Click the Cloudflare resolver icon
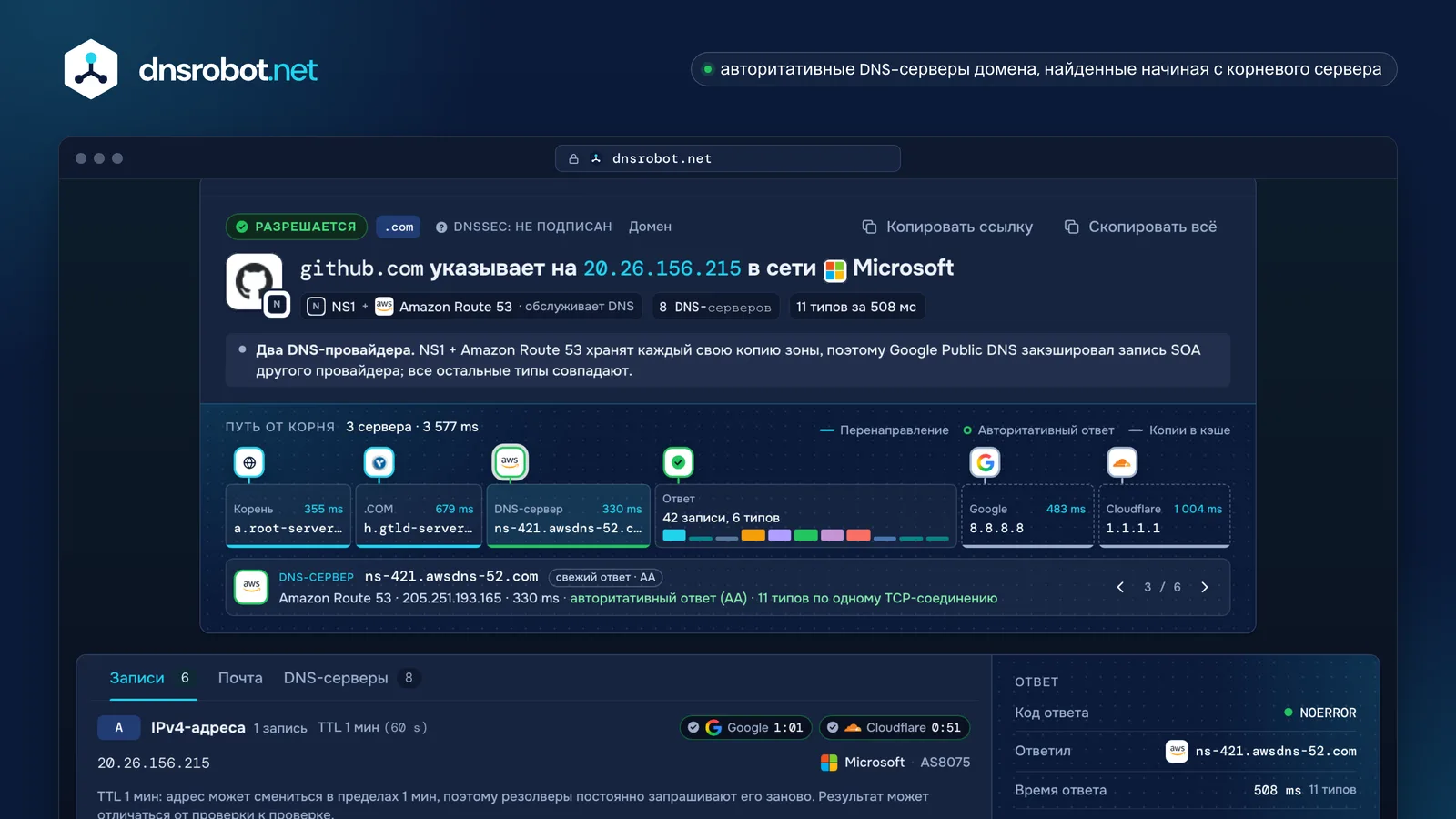The width and height of the screenshot is (1456, 819). pyautogui.click(x=1122, y=462)
